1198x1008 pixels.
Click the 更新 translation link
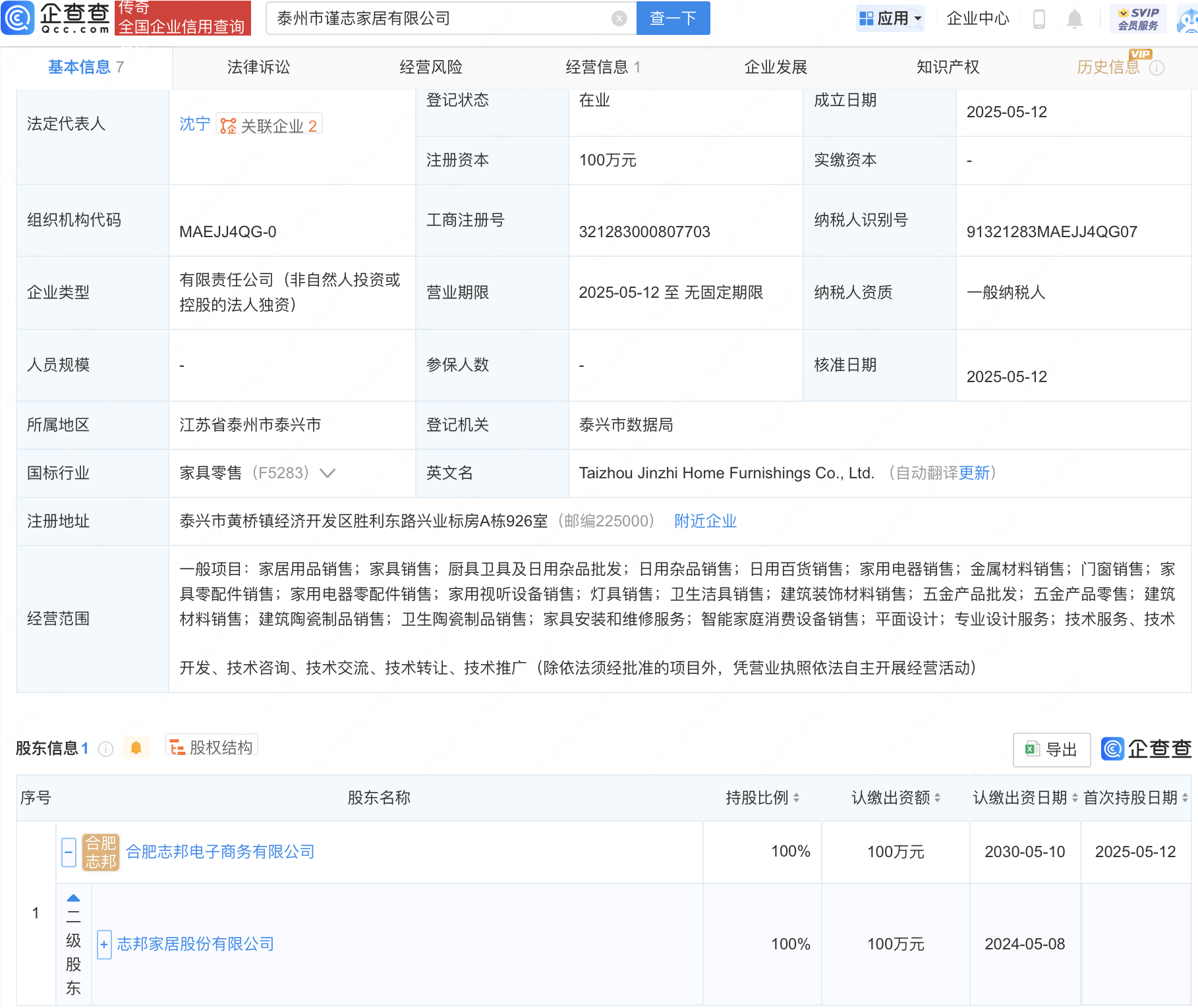pos(974,473)
